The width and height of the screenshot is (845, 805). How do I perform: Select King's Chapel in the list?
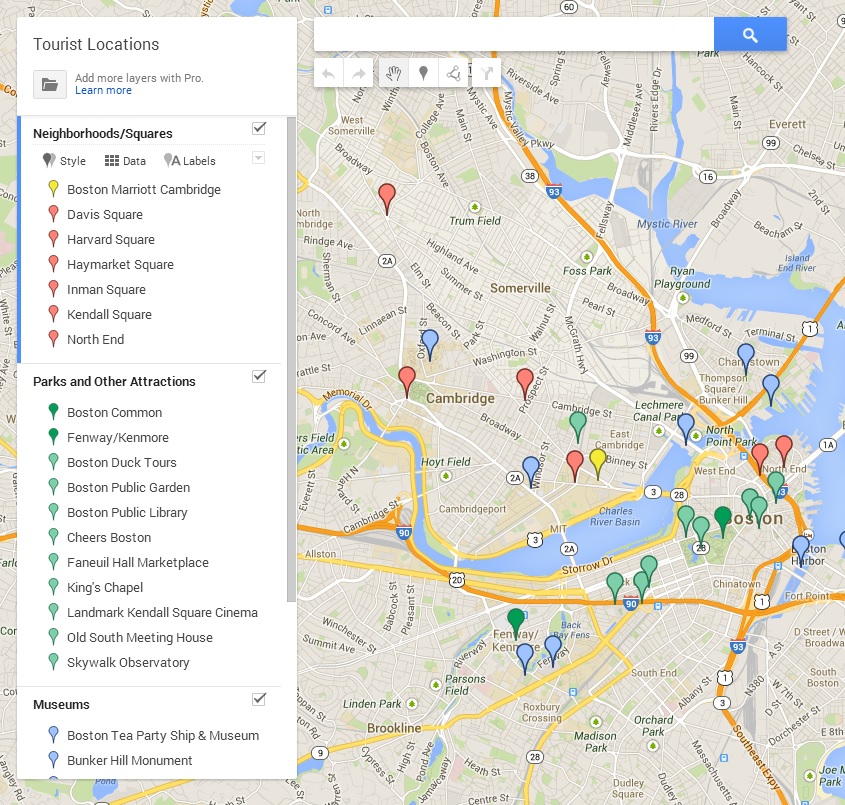pos(105,587)
